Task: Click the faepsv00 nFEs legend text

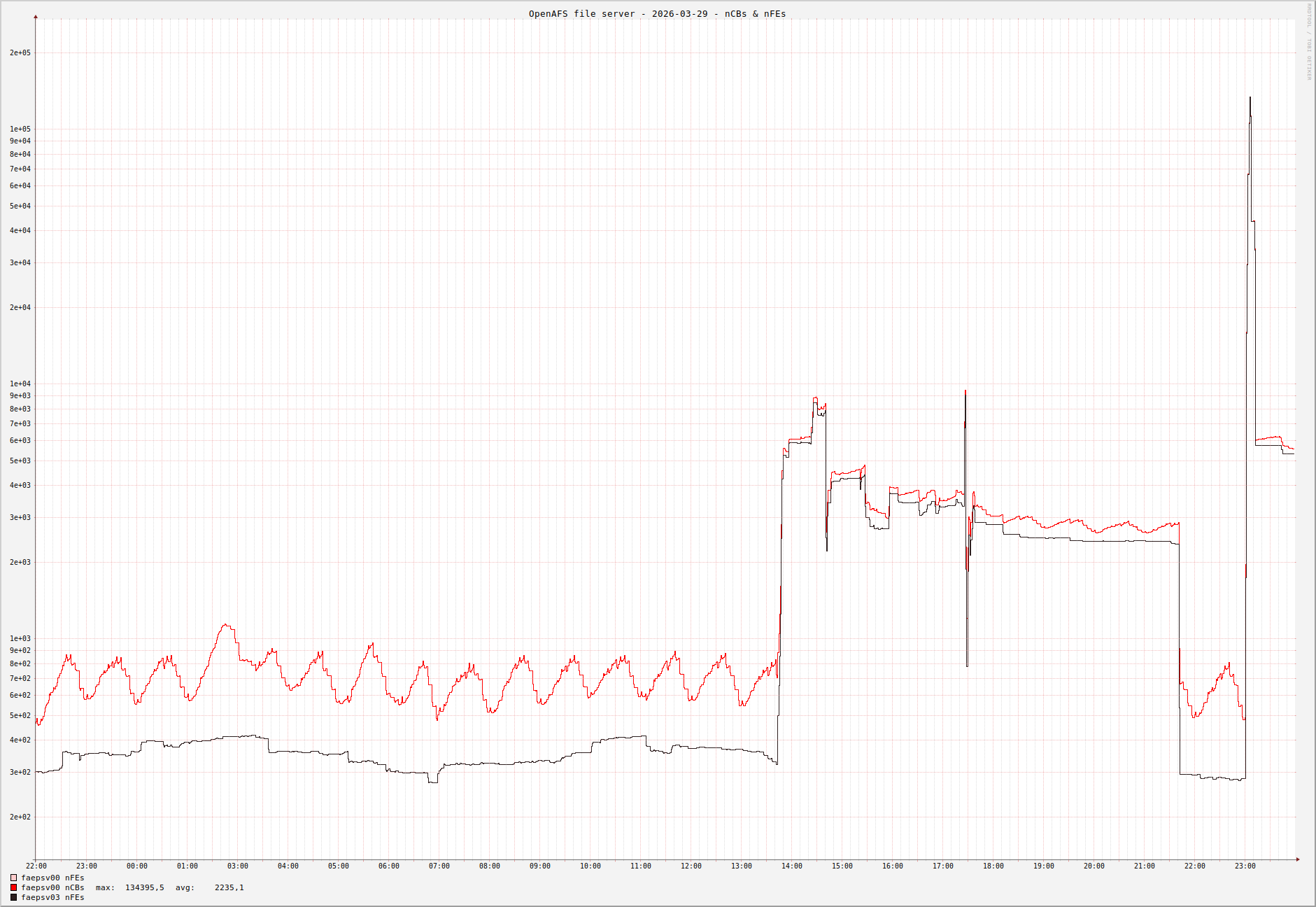Action: point(52,878)
